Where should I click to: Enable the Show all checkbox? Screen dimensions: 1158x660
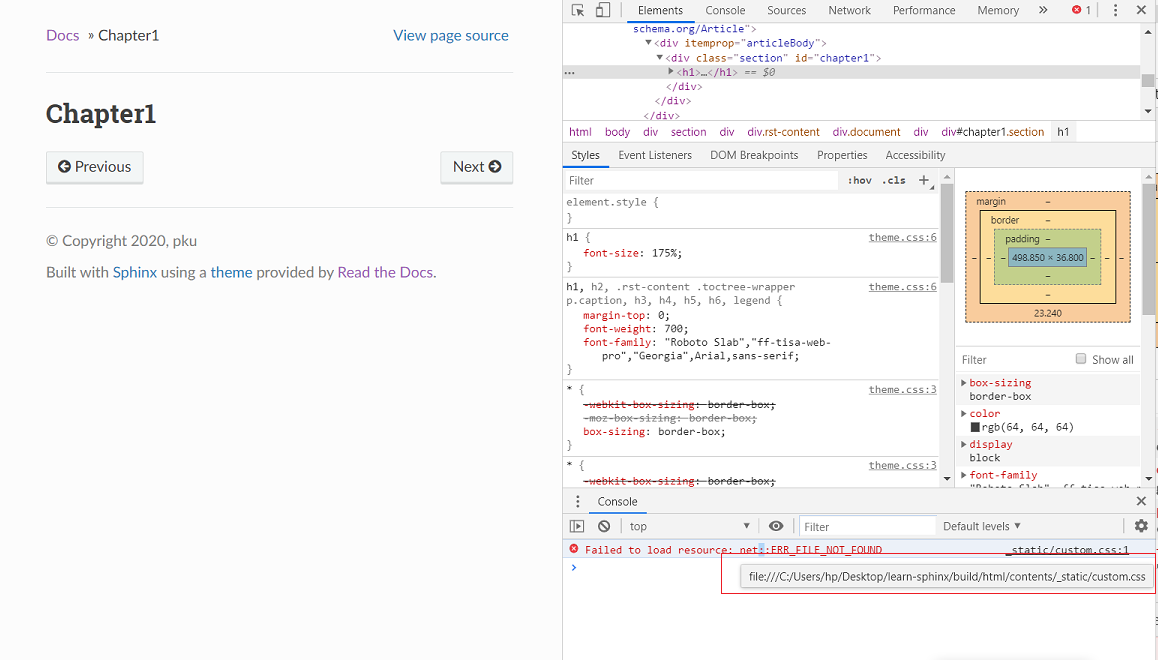tap(1081, 359)
